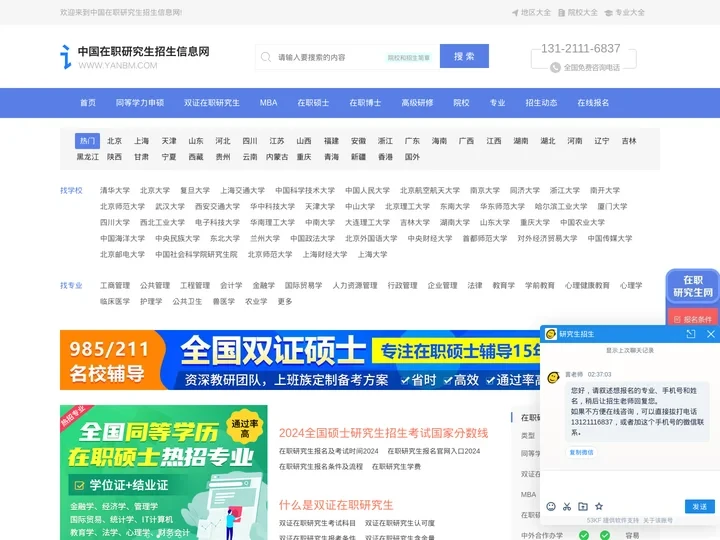Open 工商管理 major link

[x=115, y=286]
